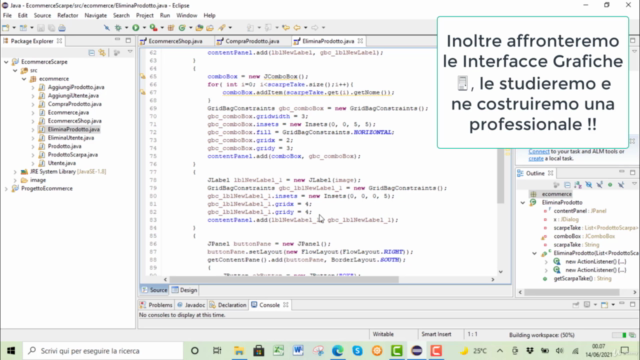Open the File menu
Viewport: 640px width, 360px height.
click(x=7, y=16)
